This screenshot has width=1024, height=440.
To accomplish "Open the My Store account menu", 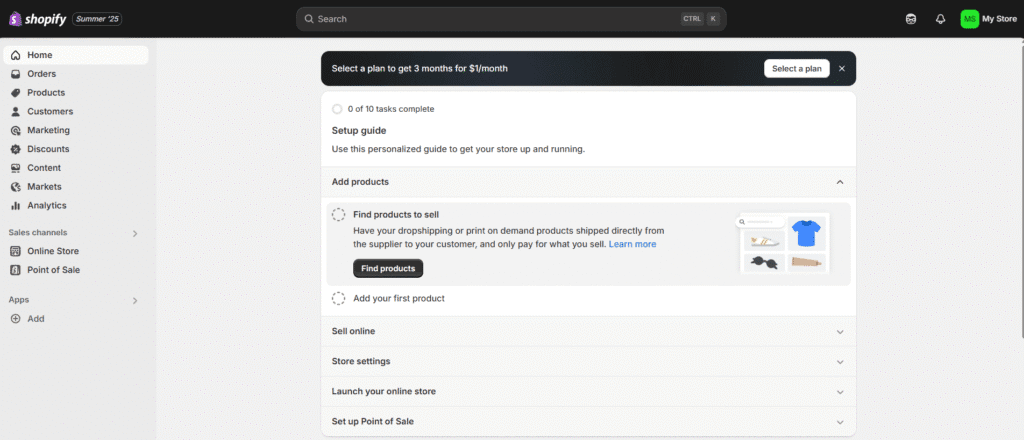I will point(989,19).
